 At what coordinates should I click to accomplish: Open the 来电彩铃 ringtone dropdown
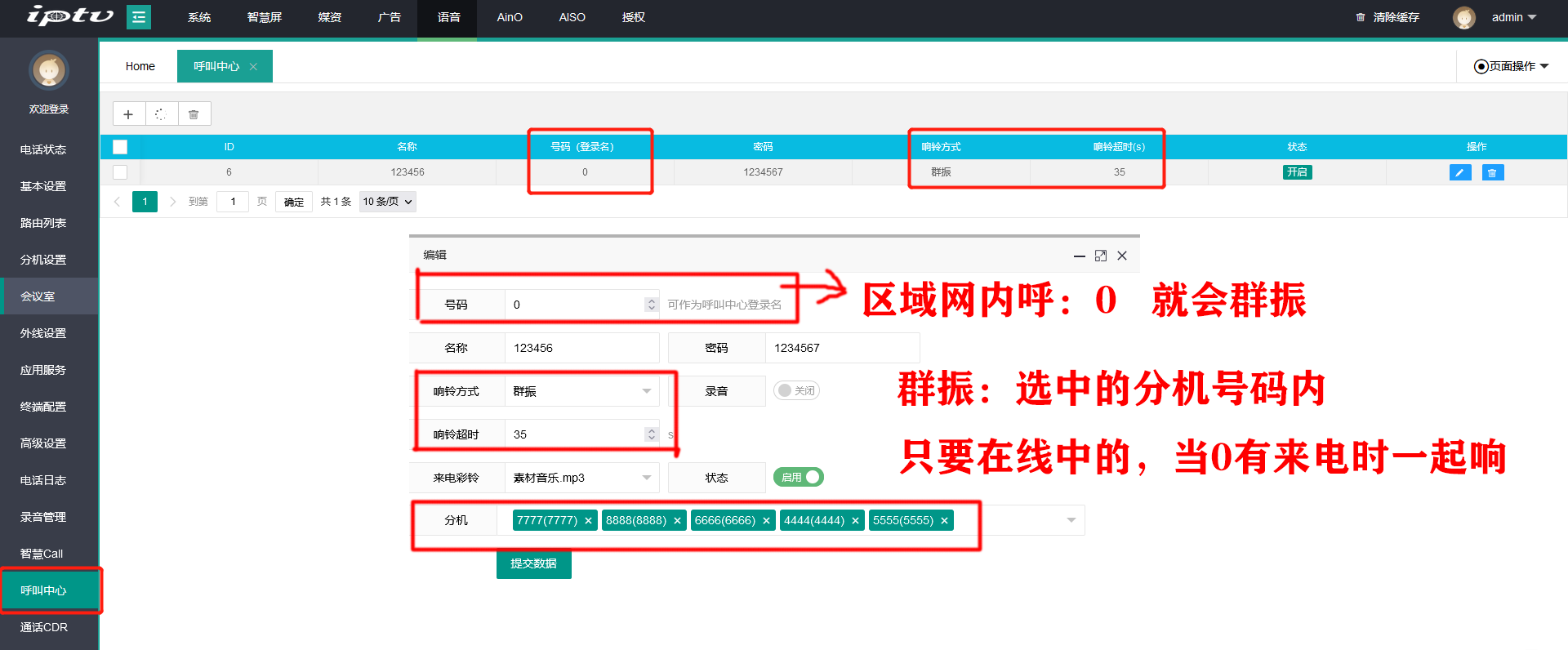(581, 478)
